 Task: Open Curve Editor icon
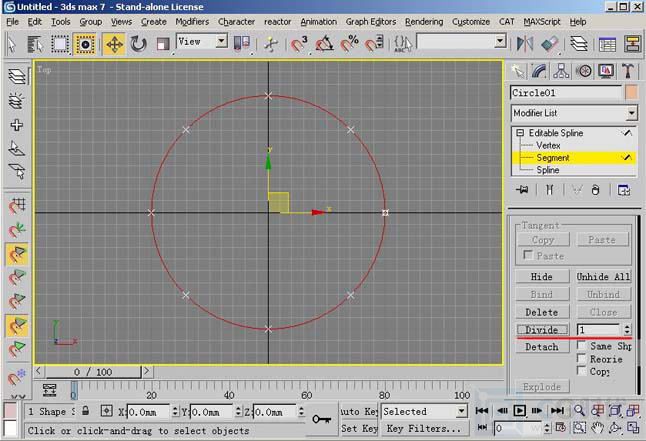(x=607, y=44)
